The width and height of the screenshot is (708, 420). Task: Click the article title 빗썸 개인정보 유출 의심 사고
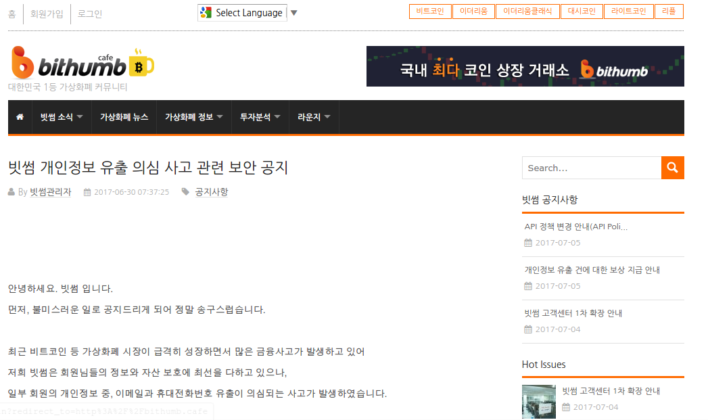coord(148,168)
